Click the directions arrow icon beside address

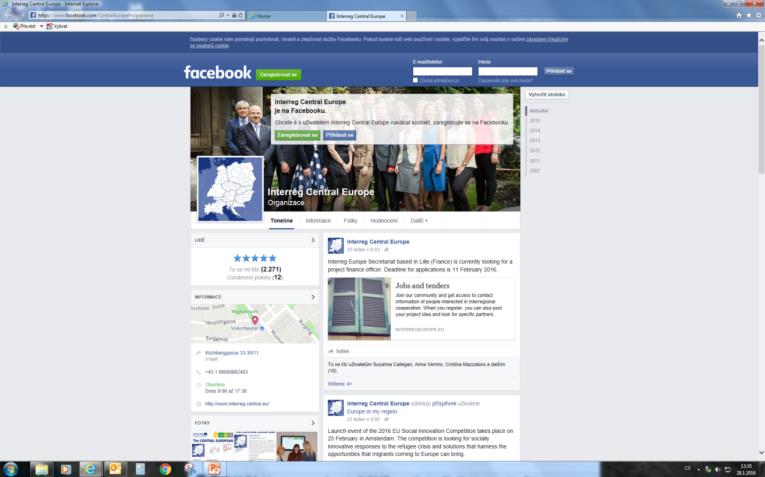[x=199, y=353]
